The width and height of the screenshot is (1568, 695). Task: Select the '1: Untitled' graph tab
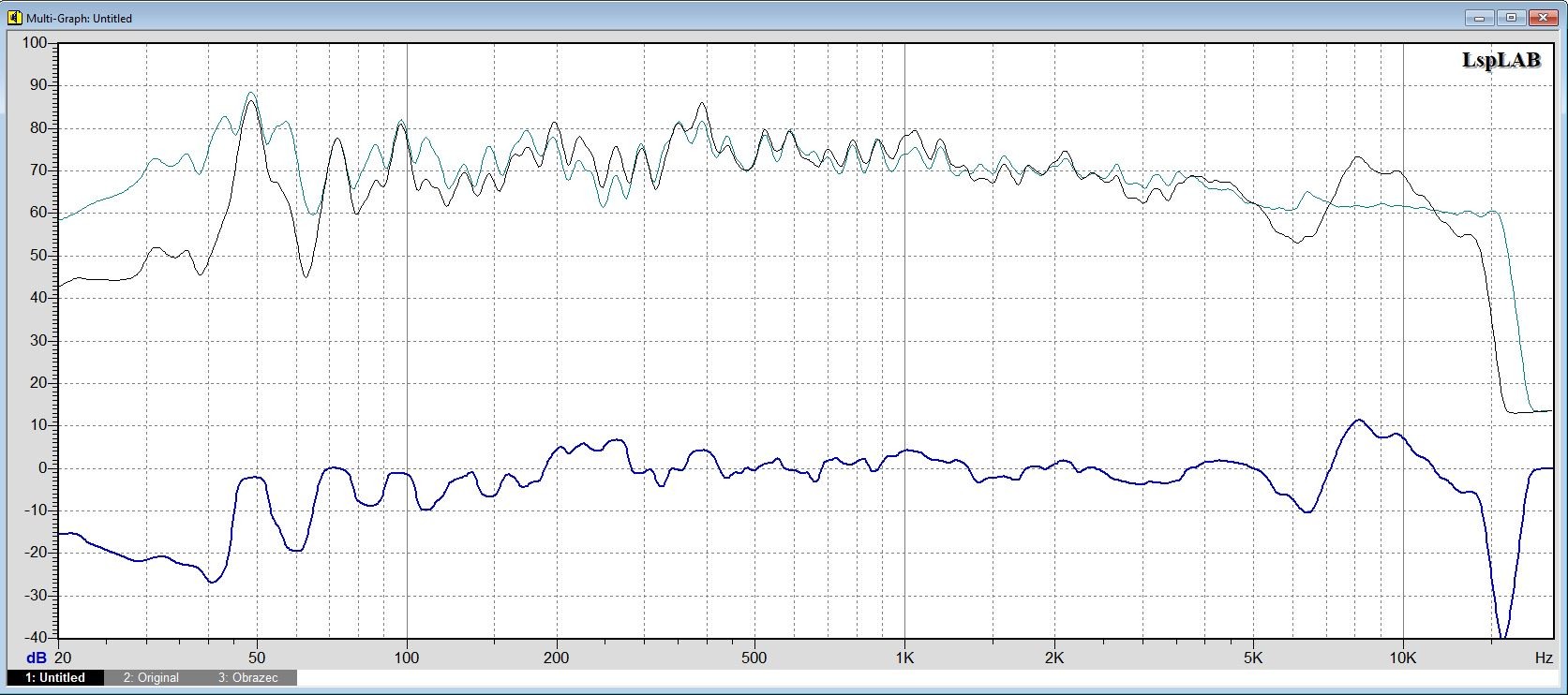tap(55, 677)
